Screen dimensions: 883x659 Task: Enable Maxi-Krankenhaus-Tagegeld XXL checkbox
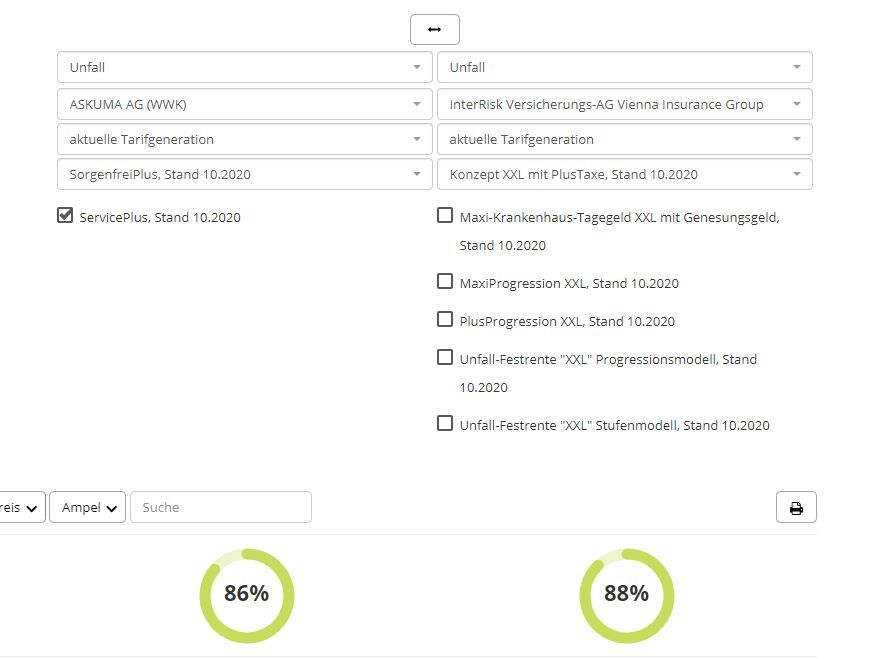445,215
